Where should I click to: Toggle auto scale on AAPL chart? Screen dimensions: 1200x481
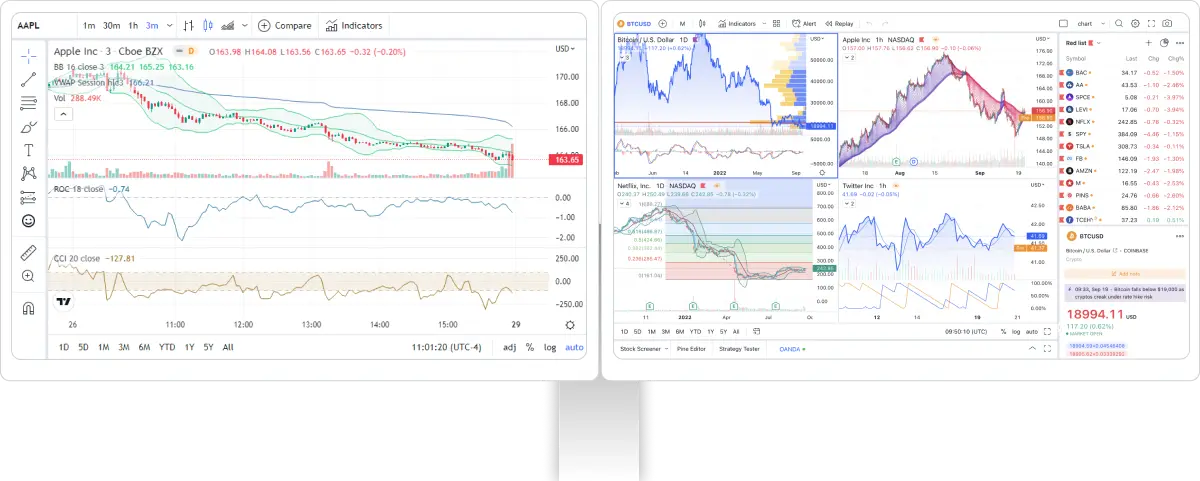point(574,347)
